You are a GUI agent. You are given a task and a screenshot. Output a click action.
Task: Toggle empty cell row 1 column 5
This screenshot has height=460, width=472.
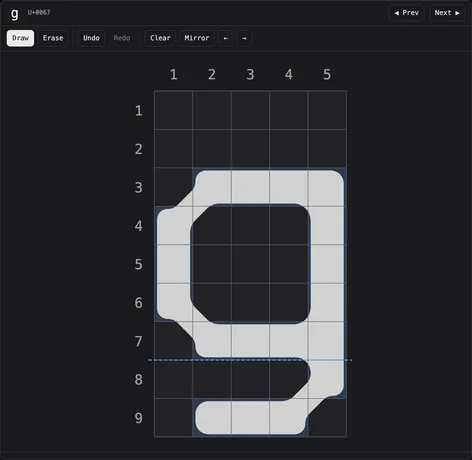(327, 110)
